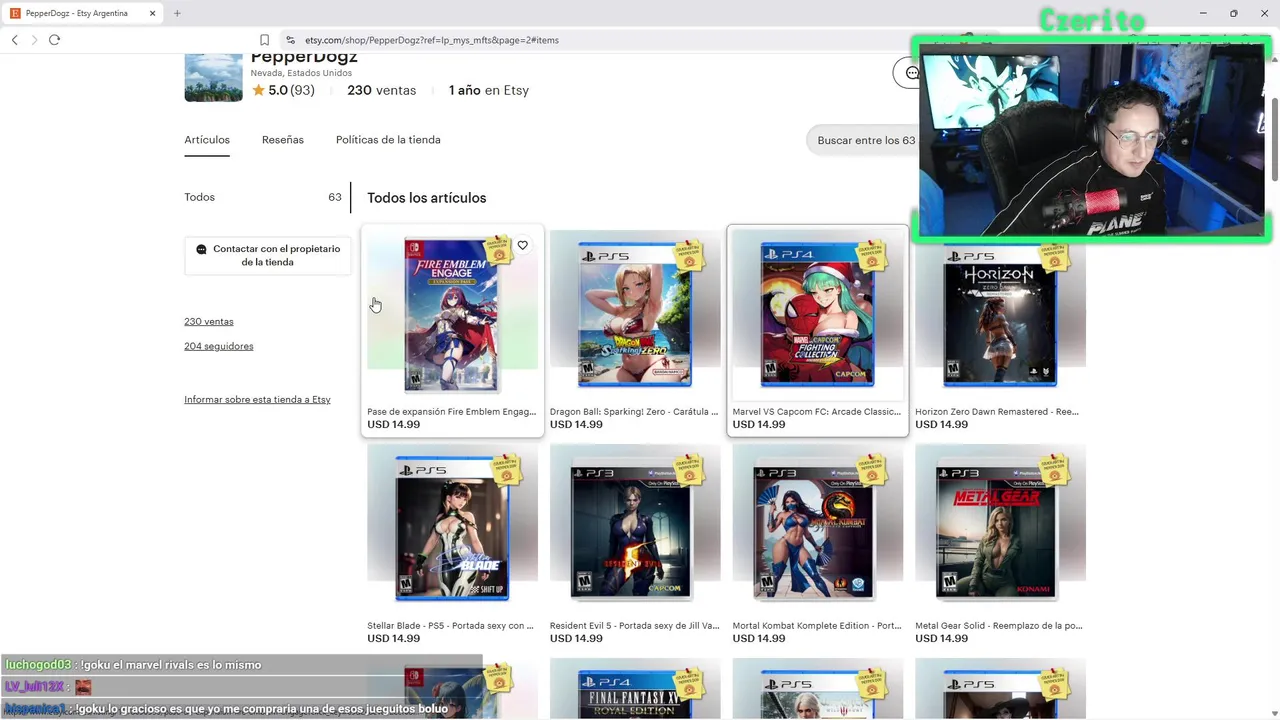
Task: Select the Todos 63 category filter
Action: pos(263,197)
